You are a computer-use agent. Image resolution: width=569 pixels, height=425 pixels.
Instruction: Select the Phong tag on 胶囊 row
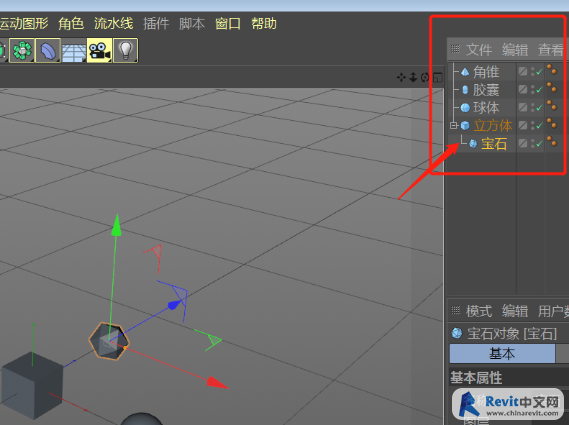click(552, 87)
